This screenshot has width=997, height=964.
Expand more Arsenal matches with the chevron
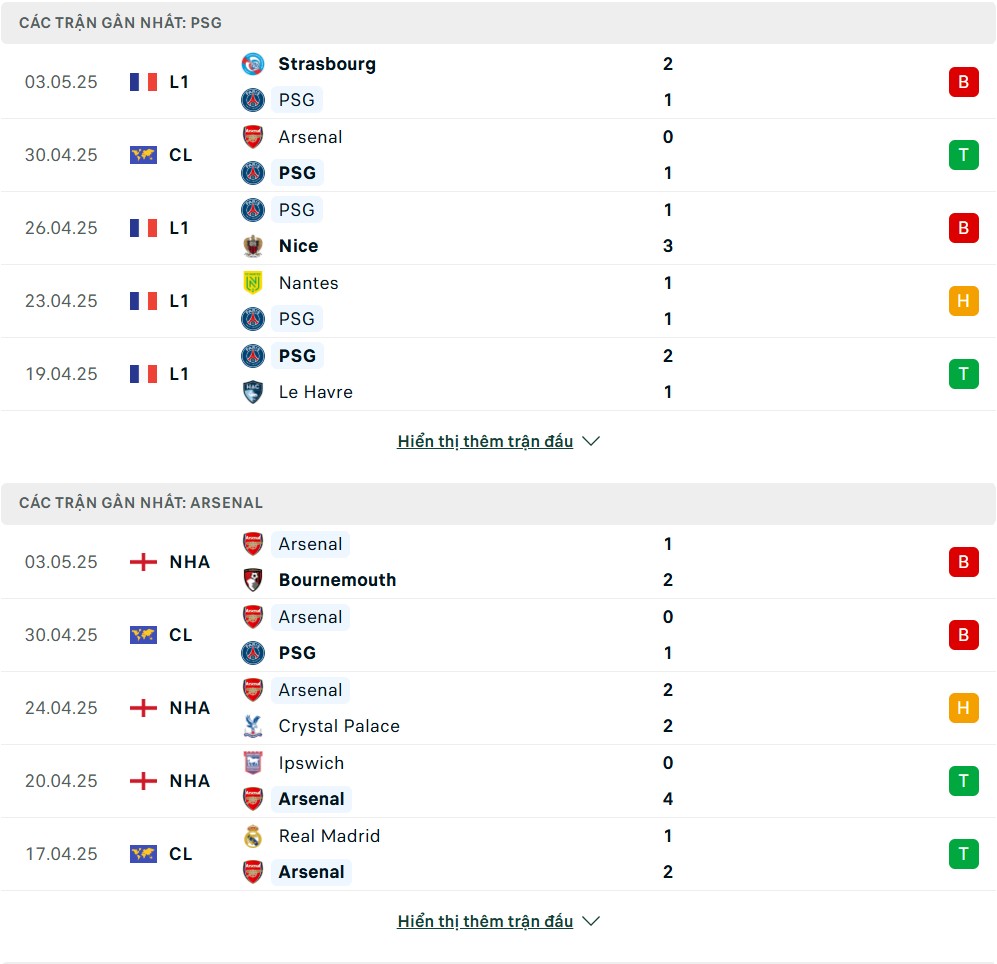[x=591, y=921]
